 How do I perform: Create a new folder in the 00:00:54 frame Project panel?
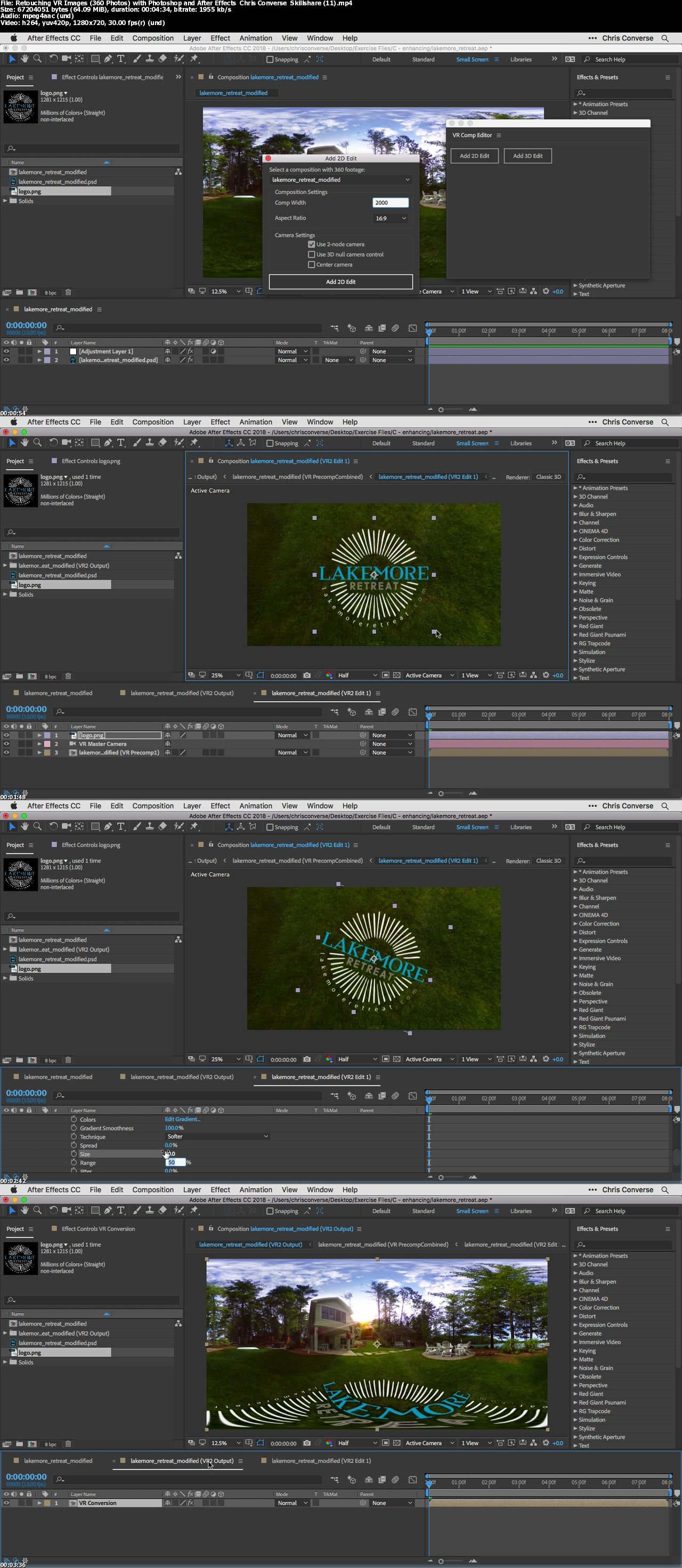(20, 292)
